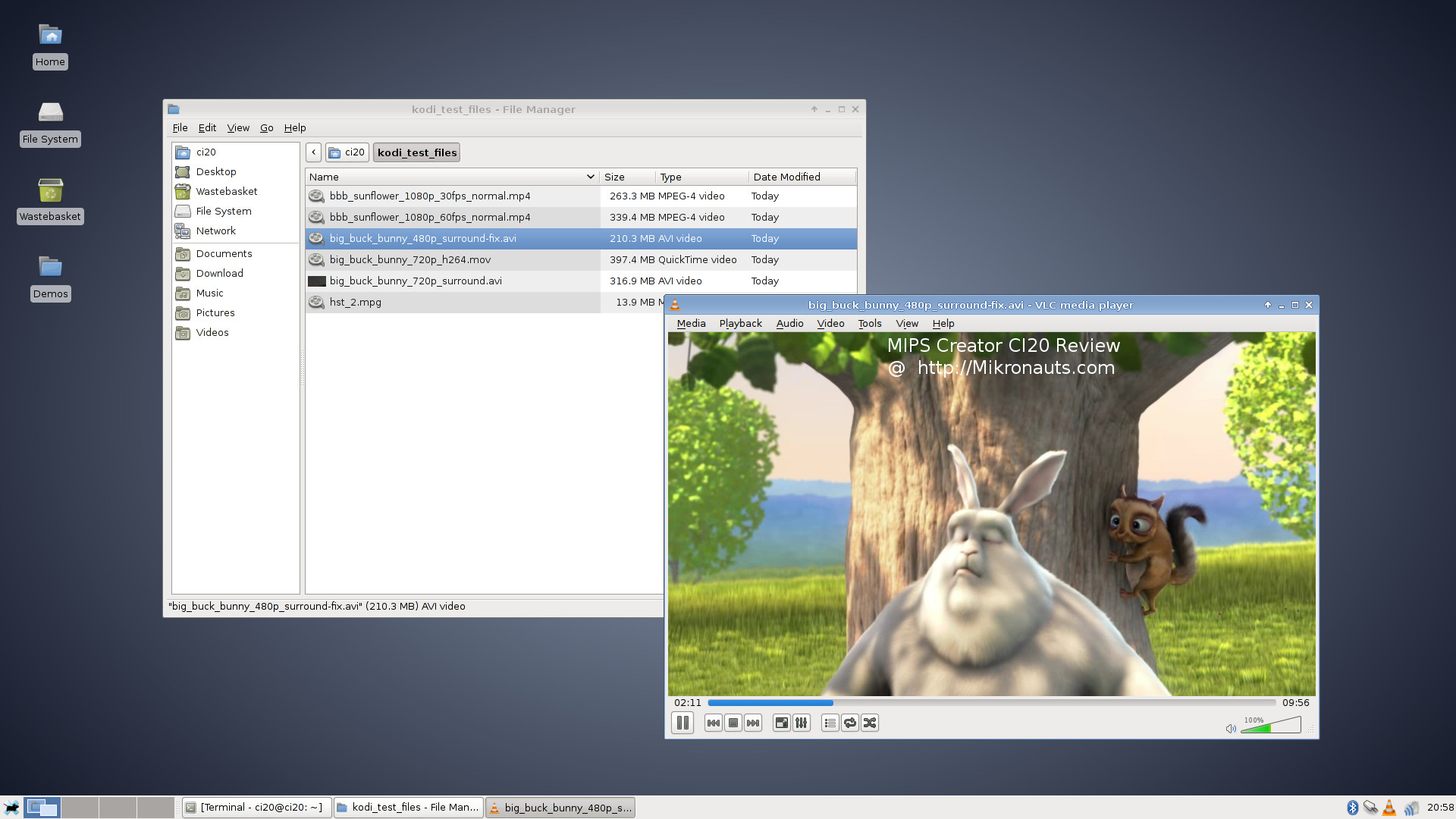
Task: Open VLC Media menu
Action: click(691, 324)
